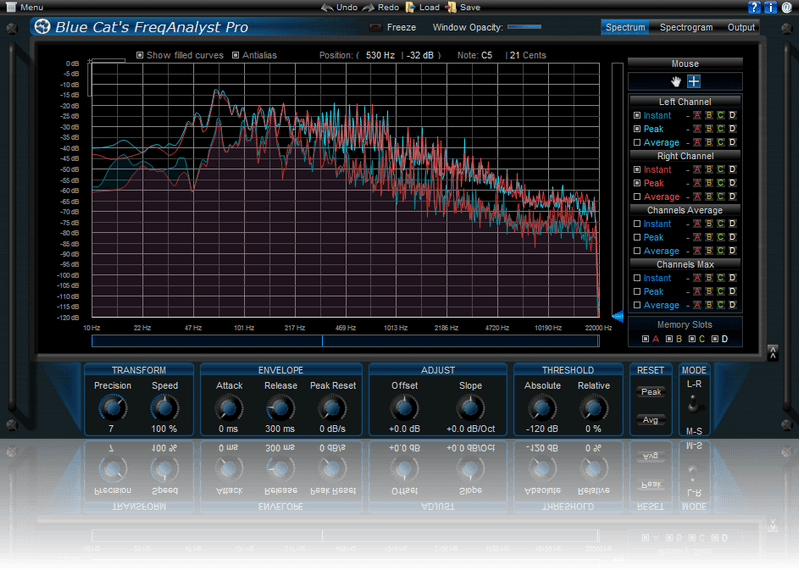Image resolution: width=800 pixels, height=570 pixels.
Task: Click the Attack knob
Action: (229, 408)
